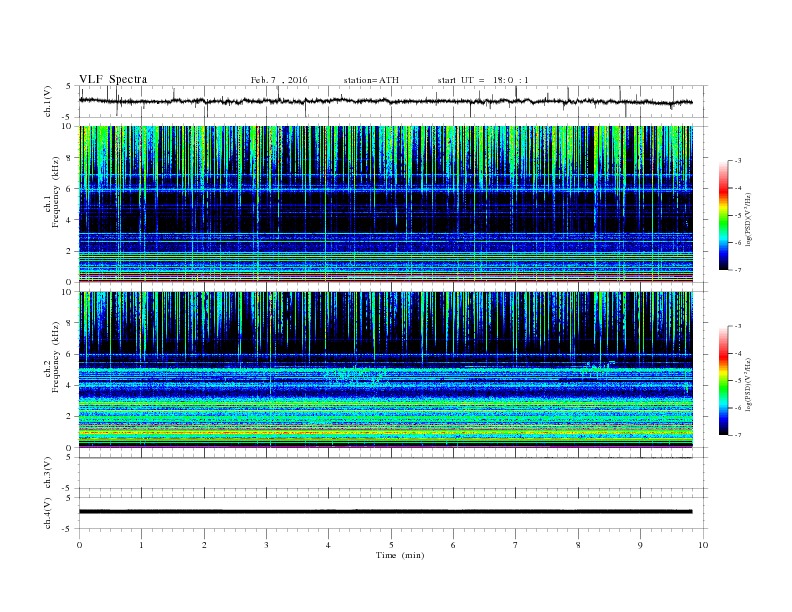Click the ch.2 spectrogram panel
The width and height of the screenshot is (792, 612).
point(386,369)
